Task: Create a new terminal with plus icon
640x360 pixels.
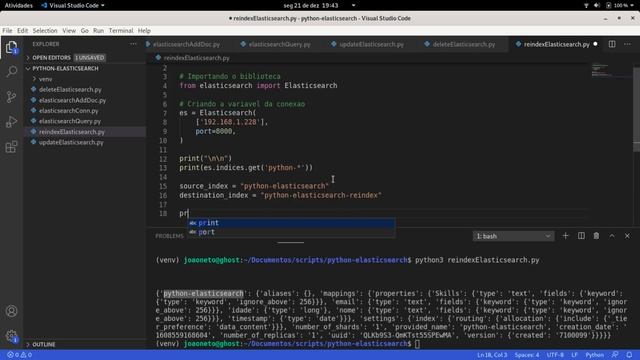Action: tap(565, 236)
